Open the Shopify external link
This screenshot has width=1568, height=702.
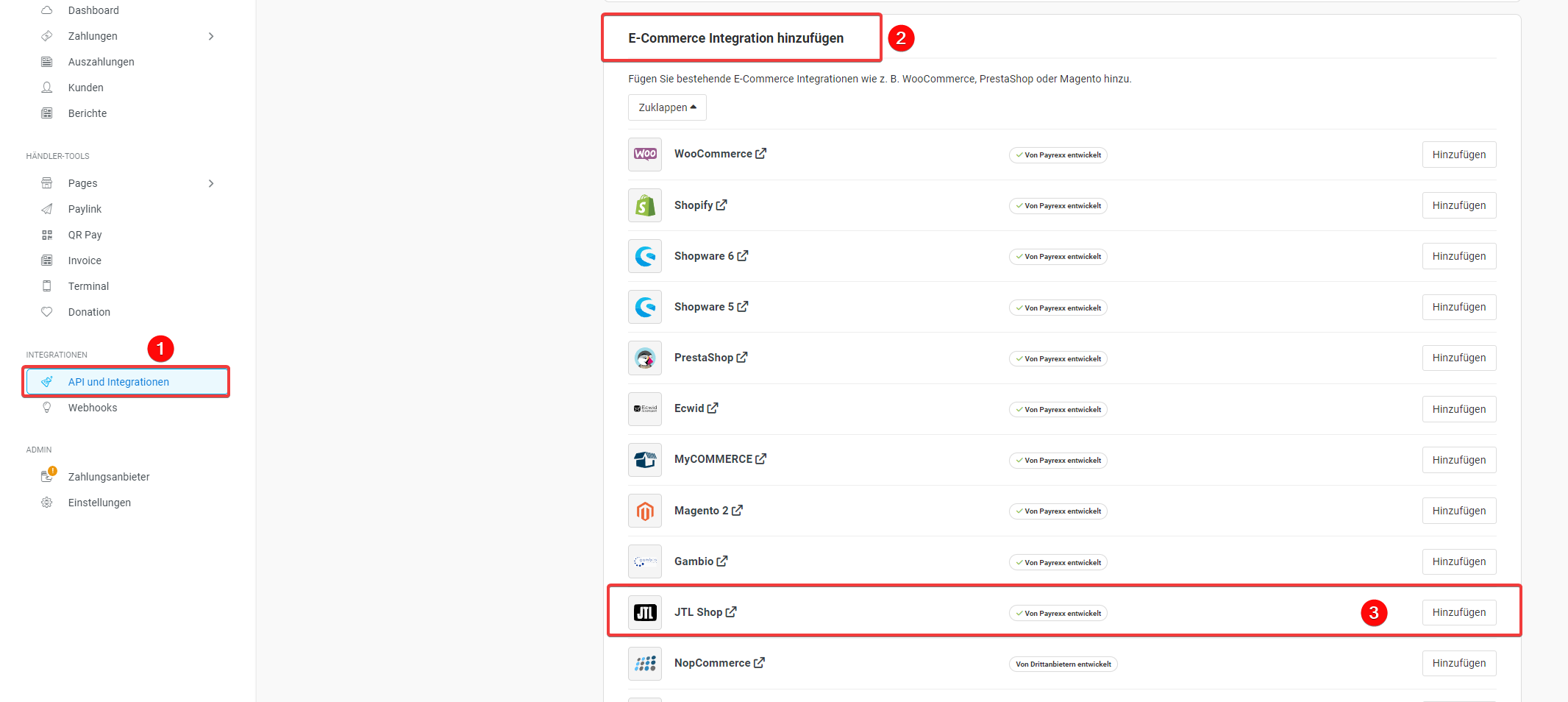(x=721, y=205)
